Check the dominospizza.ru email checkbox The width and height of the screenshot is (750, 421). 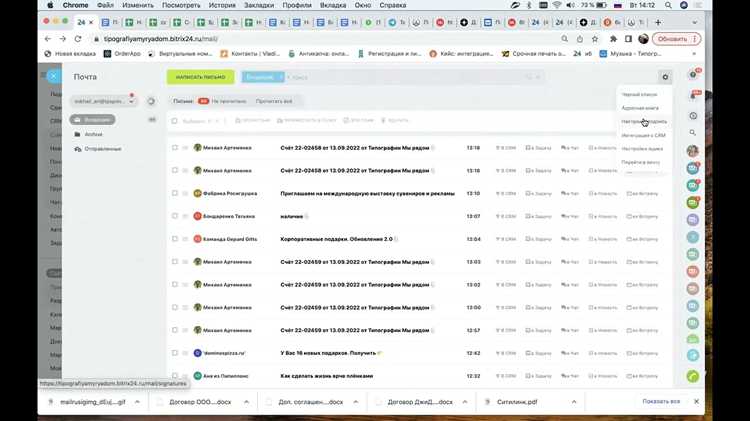click(175, 353)
